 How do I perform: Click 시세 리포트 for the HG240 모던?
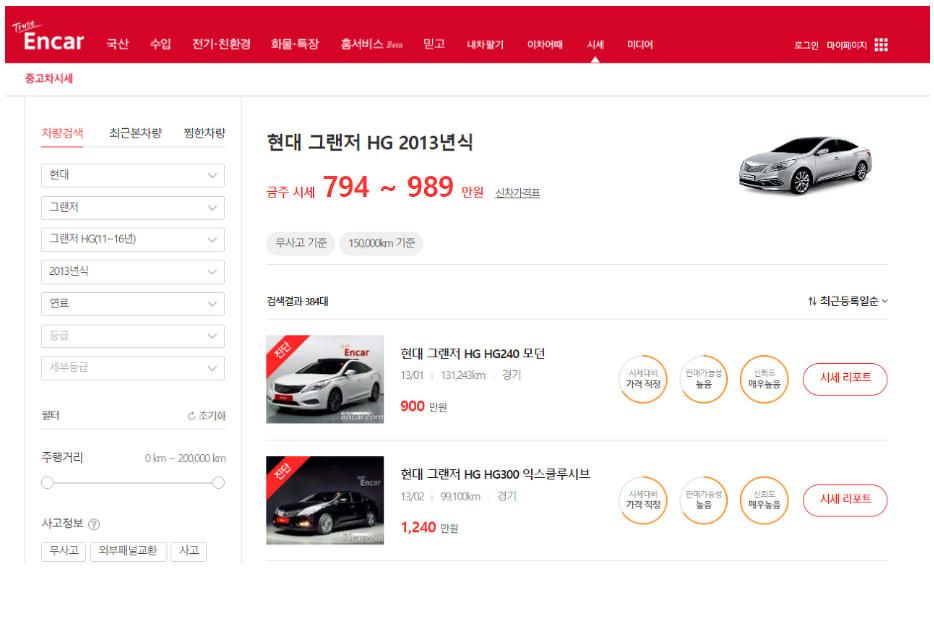click(845, 379)
